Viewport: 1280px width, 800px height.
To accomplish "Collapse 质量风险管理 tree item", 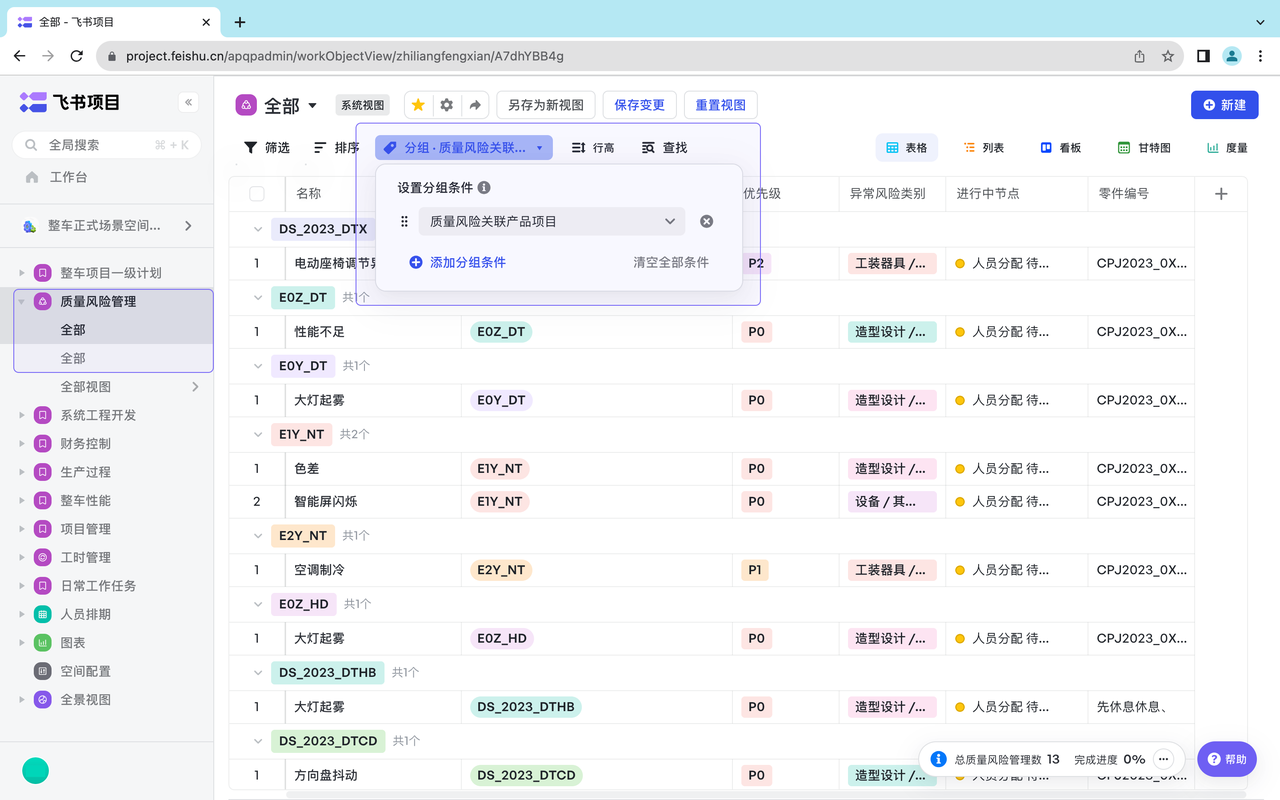I will [x=22, y=302].
